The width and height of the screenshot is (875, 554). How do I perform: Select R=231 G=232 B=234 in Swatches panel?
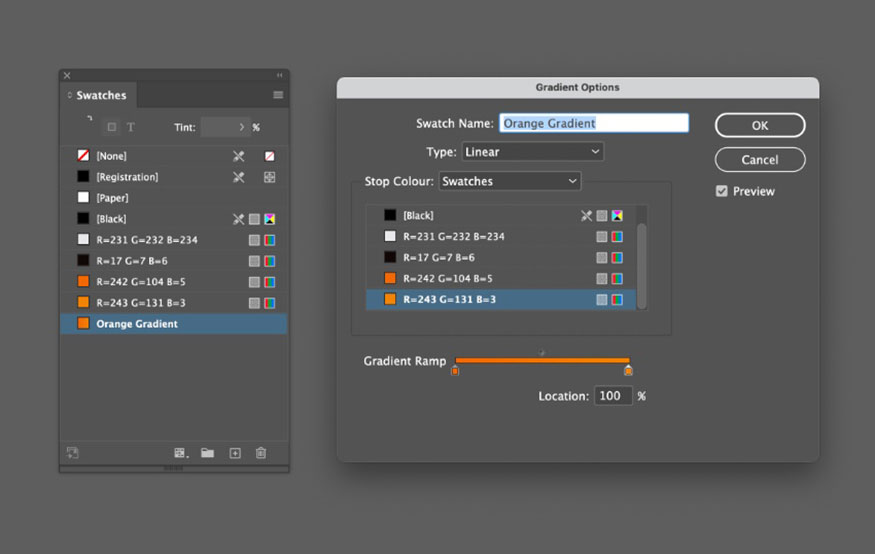174,240
